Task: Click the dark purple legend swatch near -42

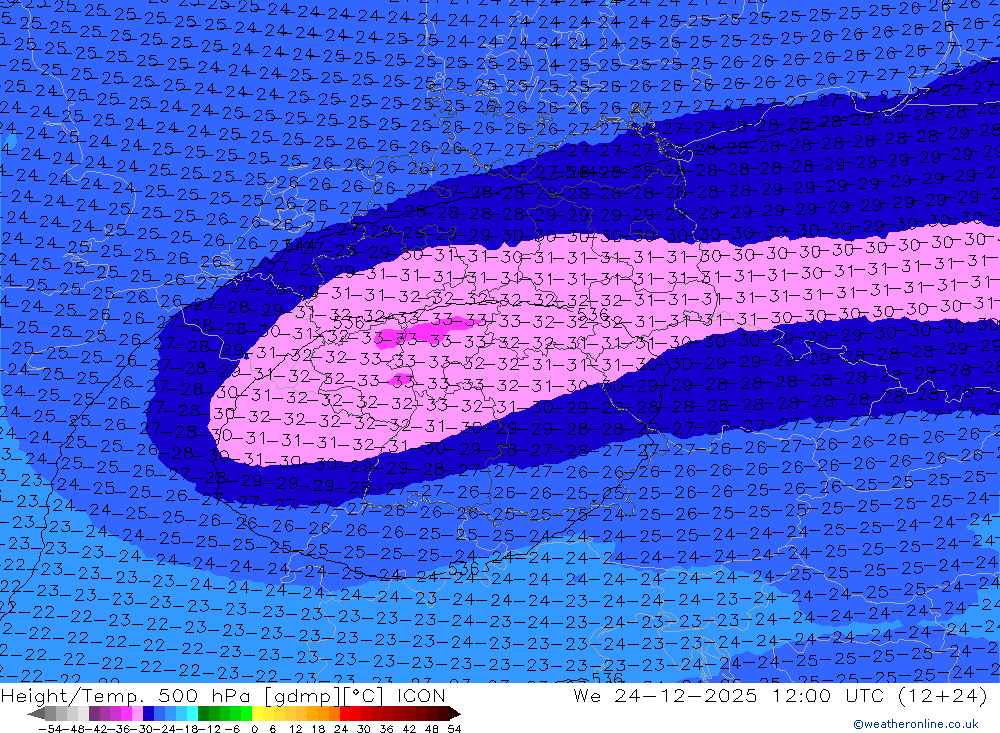Action: pos(94,714)
